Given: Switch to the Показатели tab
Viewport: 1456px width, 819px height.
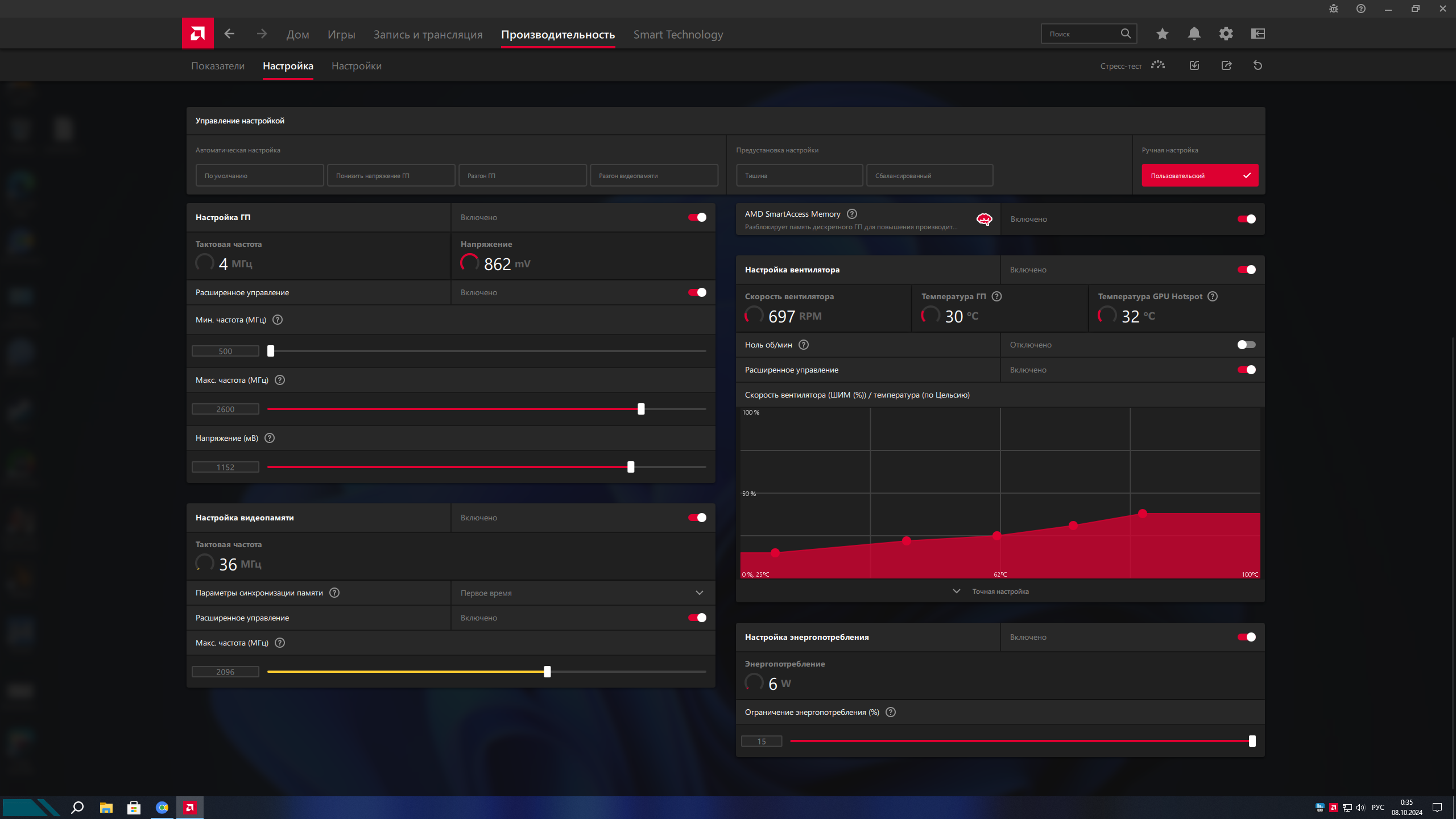Looking at the screenshot, I should pos(218,66).
